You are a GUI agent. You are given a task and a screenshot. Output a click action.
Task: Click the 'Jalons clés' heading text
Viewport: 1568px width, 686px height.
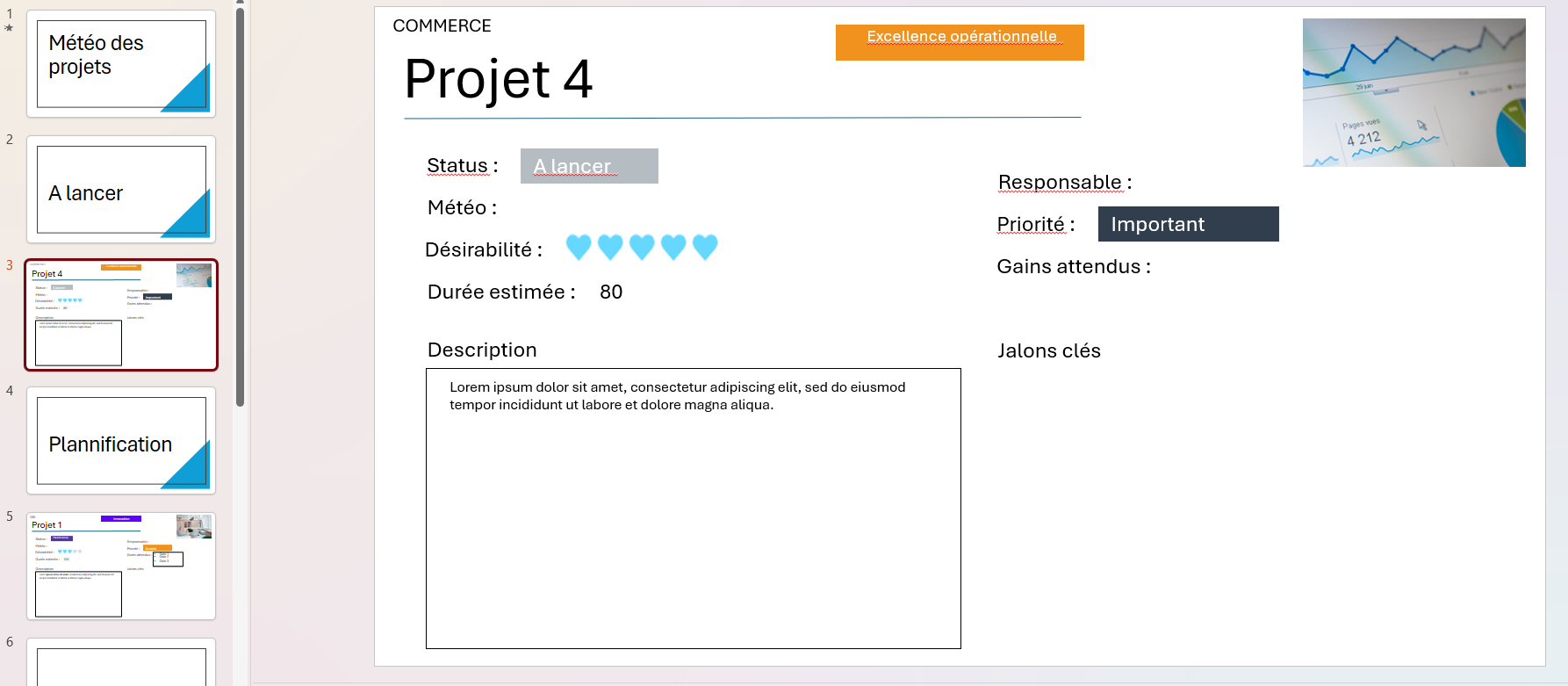(1048, 350)
